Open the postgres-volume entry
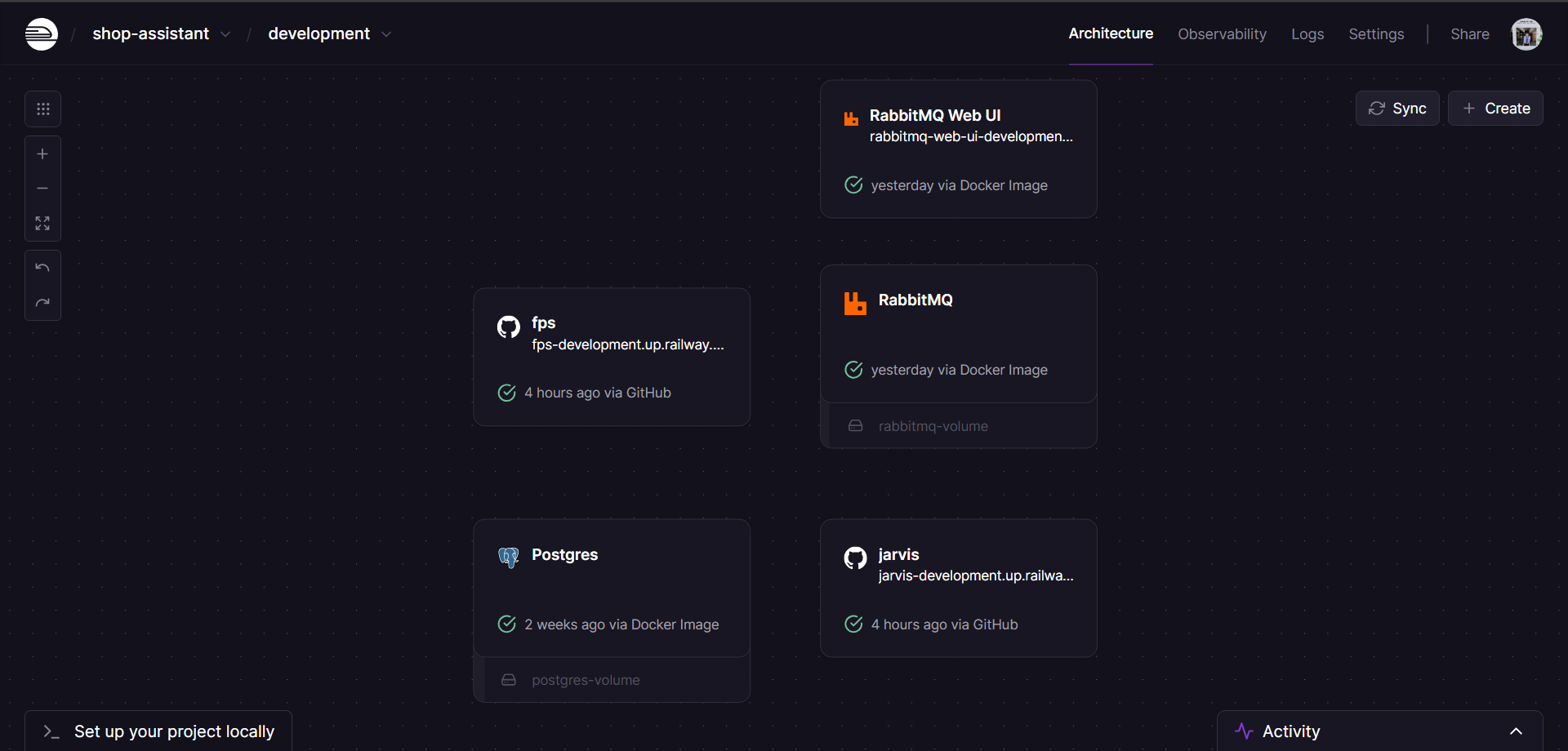Screen dimensions: 1568x751 point(612,680)
